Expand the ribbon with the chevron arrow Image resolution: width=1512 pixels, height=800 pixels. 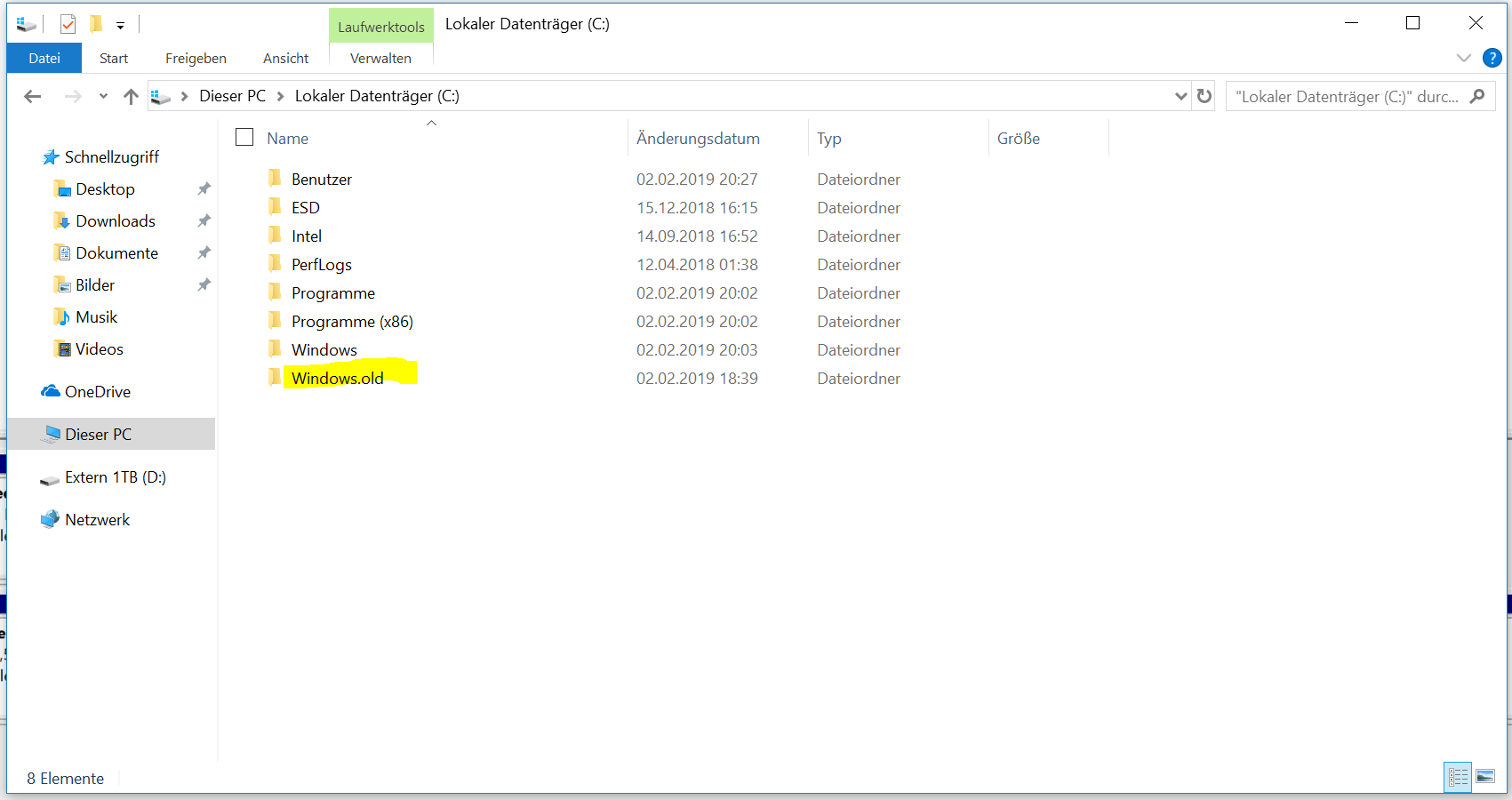(x=1463, y=58)
